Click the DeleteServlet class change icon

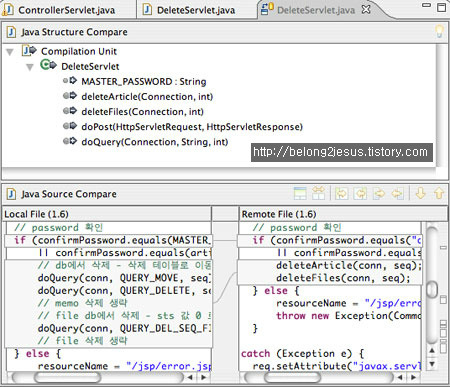click(x=48, y=65)
